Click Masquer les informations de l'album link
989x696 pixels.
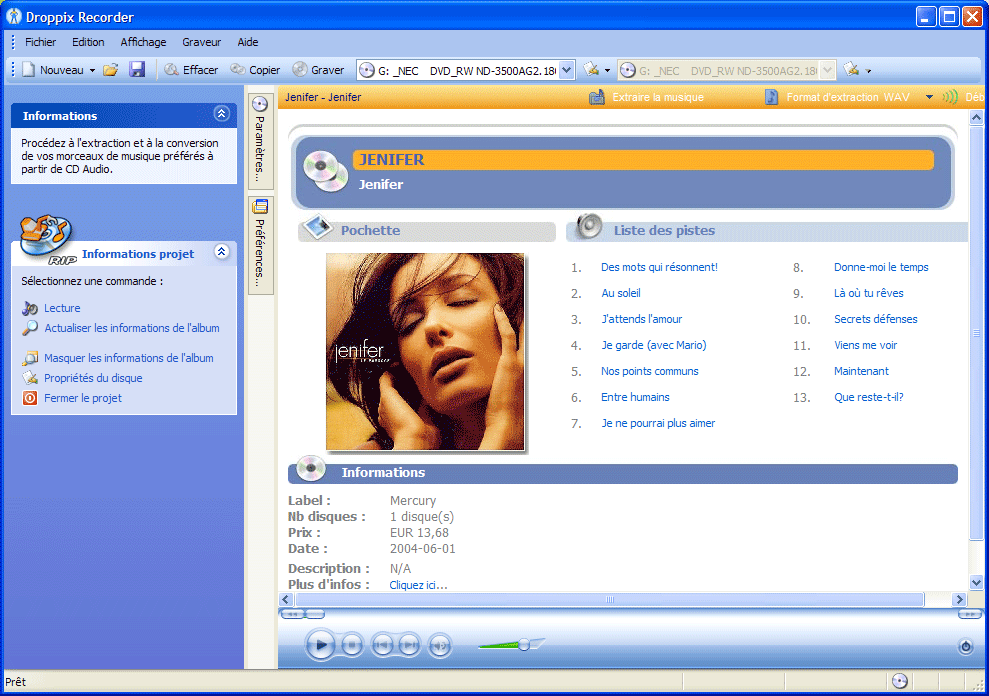pos(128,358)
